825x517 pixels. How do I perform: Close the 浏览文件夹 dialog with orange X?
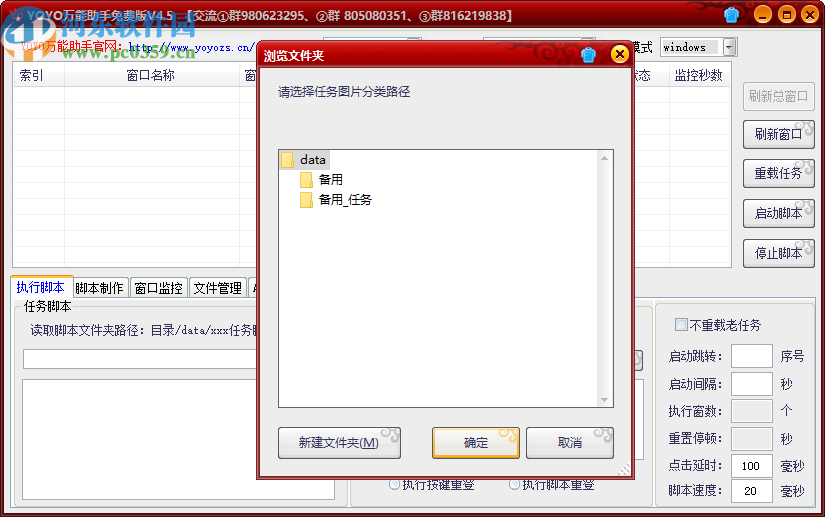(620, 54)
